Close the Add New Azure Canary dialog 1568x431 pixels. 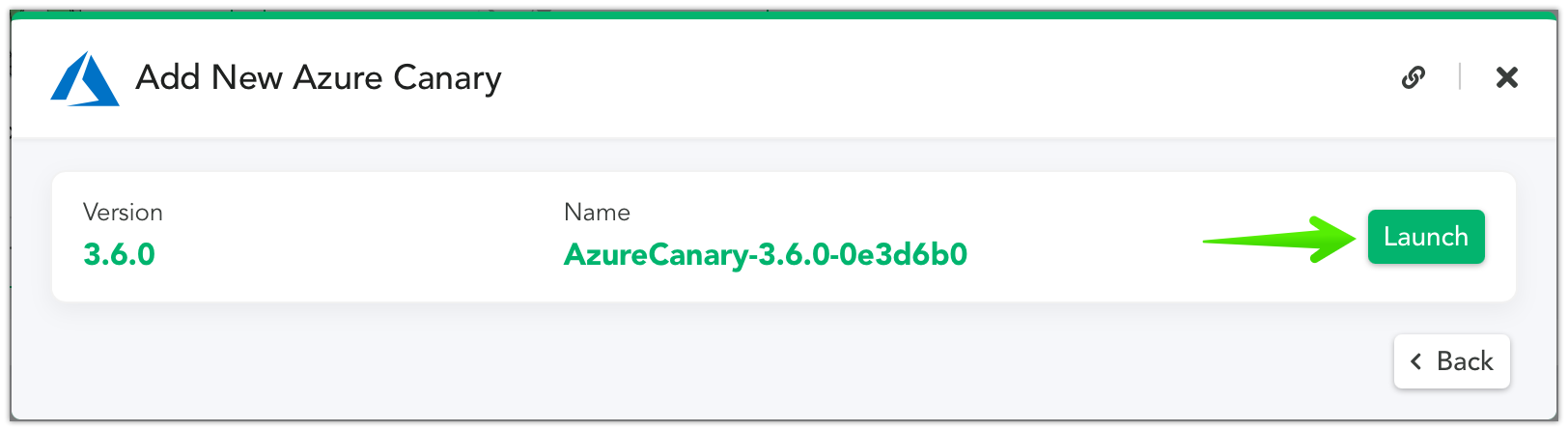pyautogui.click(x=1506, y=77)
